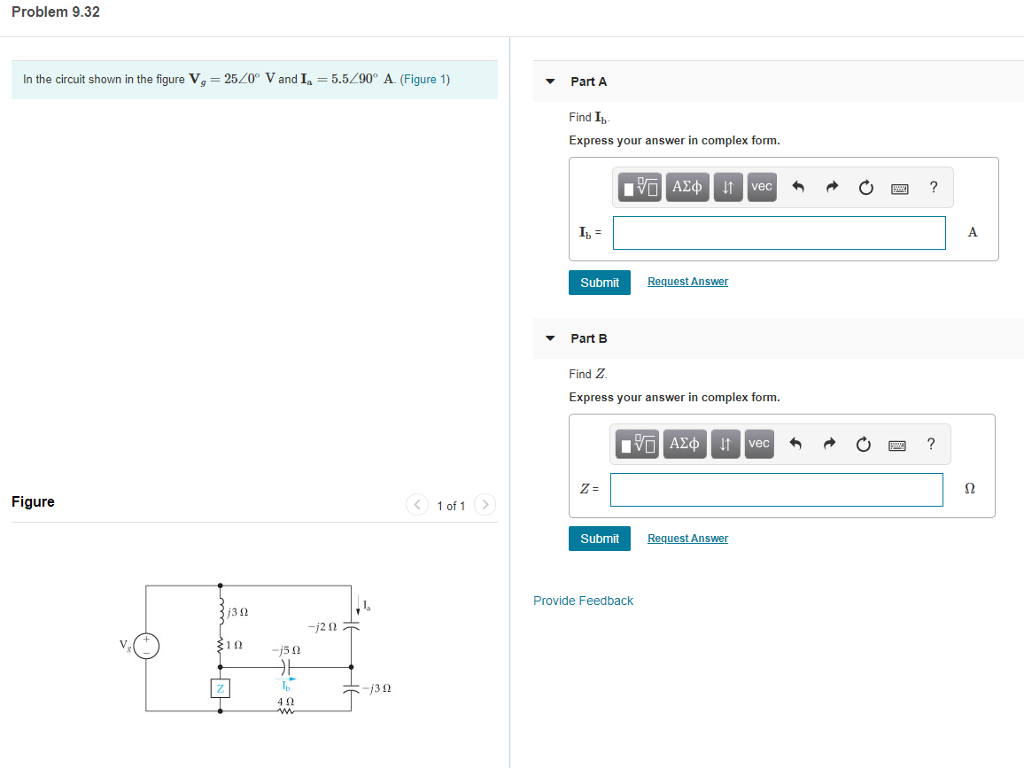
Task: Select the vec notation button in Part A
Action: (x=761, y=187)
